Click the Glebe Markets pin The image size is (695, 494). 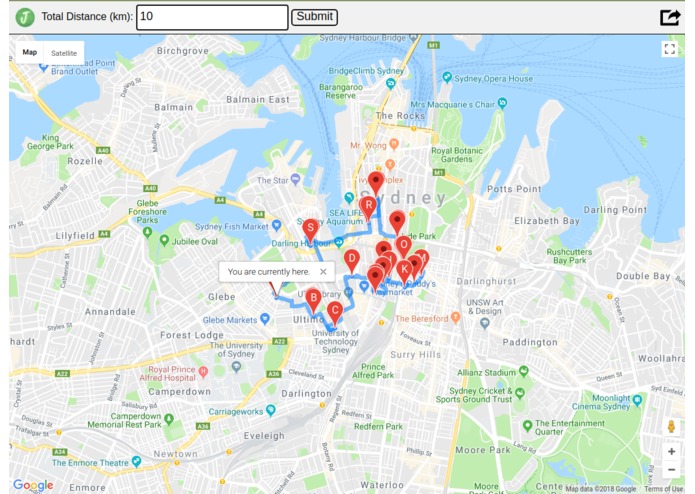[265, 319]
